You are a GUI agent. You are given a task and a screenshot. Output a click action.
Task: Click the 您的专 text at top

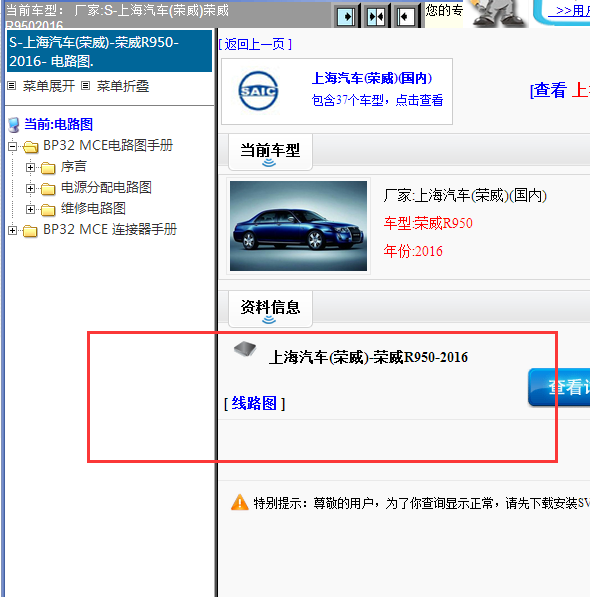pos(444,10)
